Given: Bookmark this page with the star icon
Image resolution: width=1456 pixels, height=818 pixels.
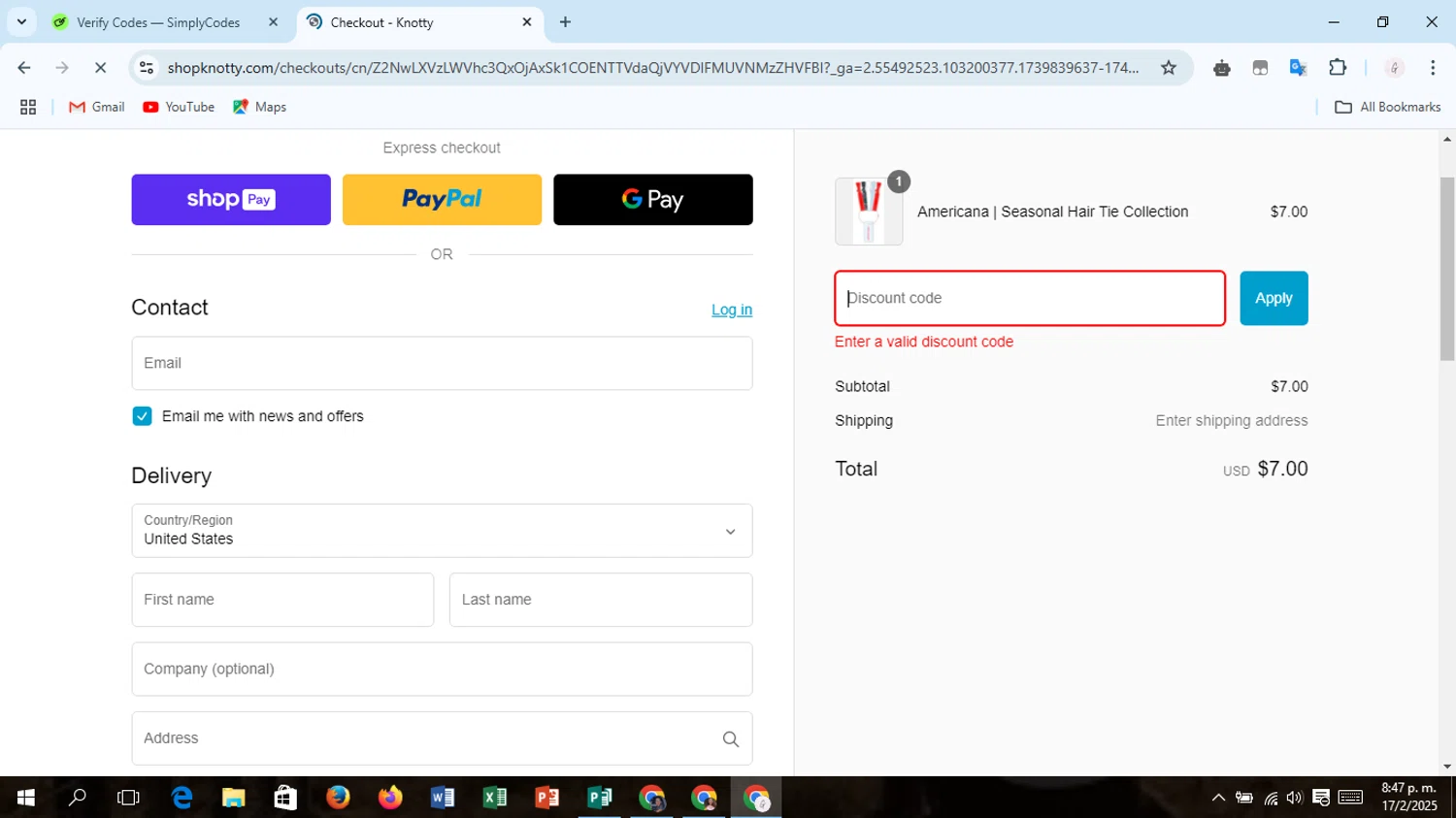Looking at the screenshot, I should click(1169, 68).
